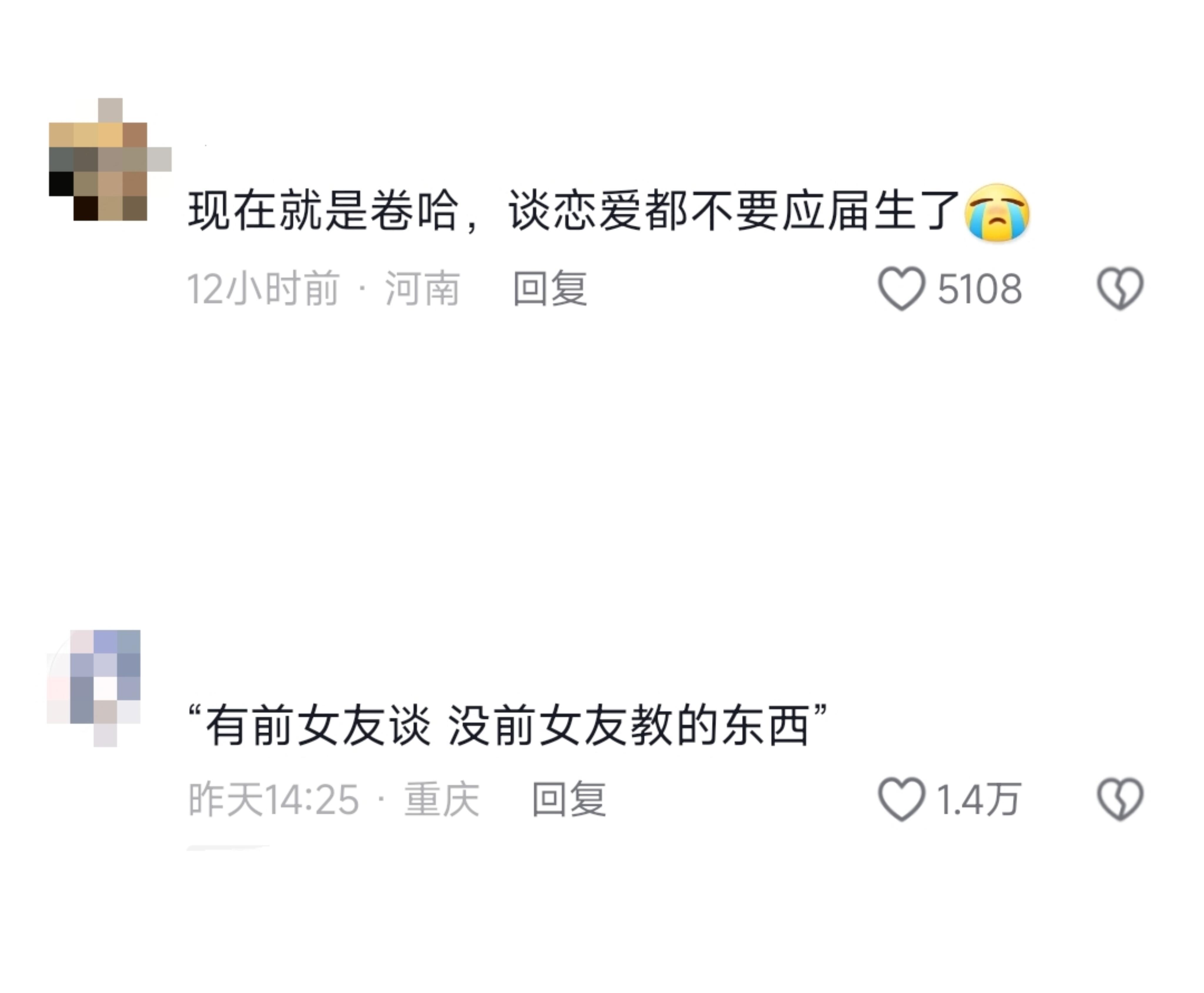1204x993 pixels.
Task: Tap the broken heart on 重庆 comment
Action: 1120,799
